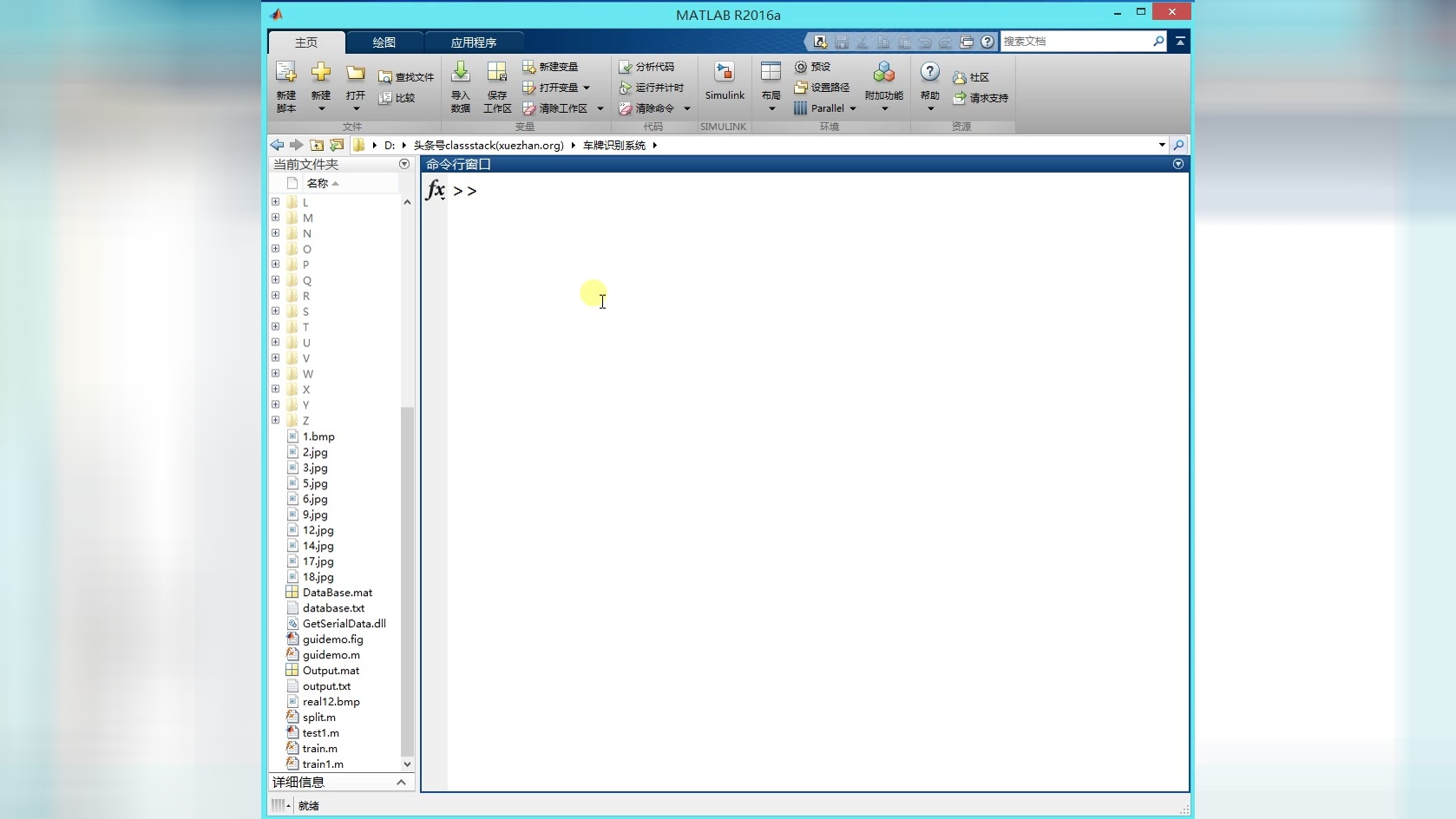Screen dimensions: 1456x819
Task: Open the 打开变量 dropdown arrow
Action: point(587,88)
